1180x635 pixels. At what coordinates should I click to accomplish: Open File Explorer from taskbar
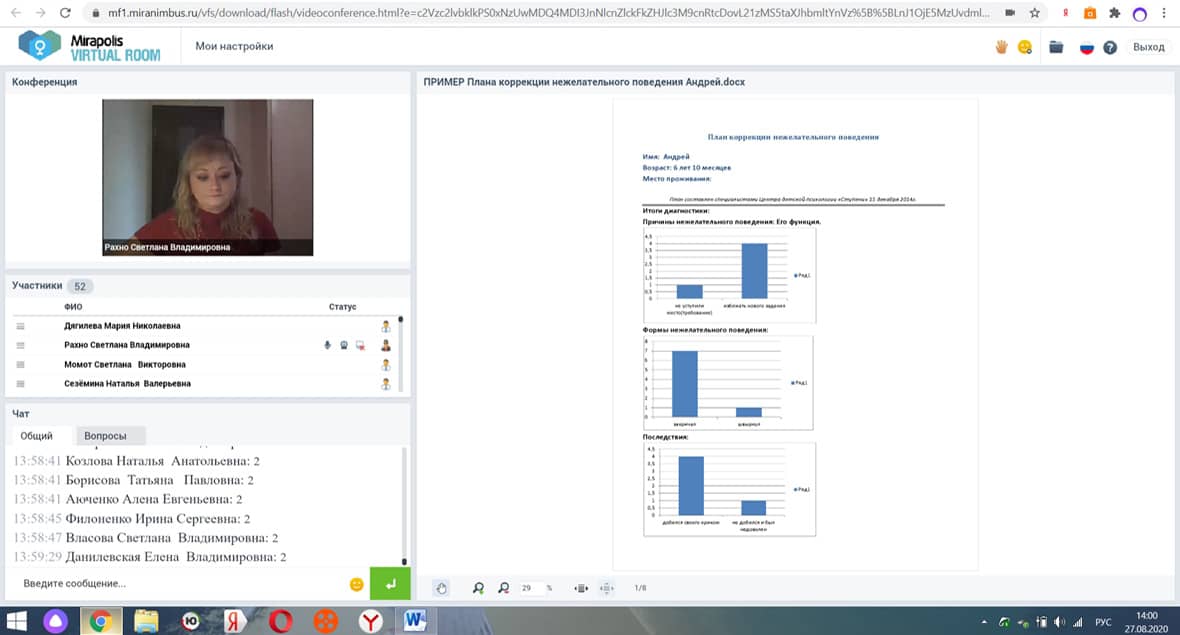pyautogui.click(x=146, y=621)
